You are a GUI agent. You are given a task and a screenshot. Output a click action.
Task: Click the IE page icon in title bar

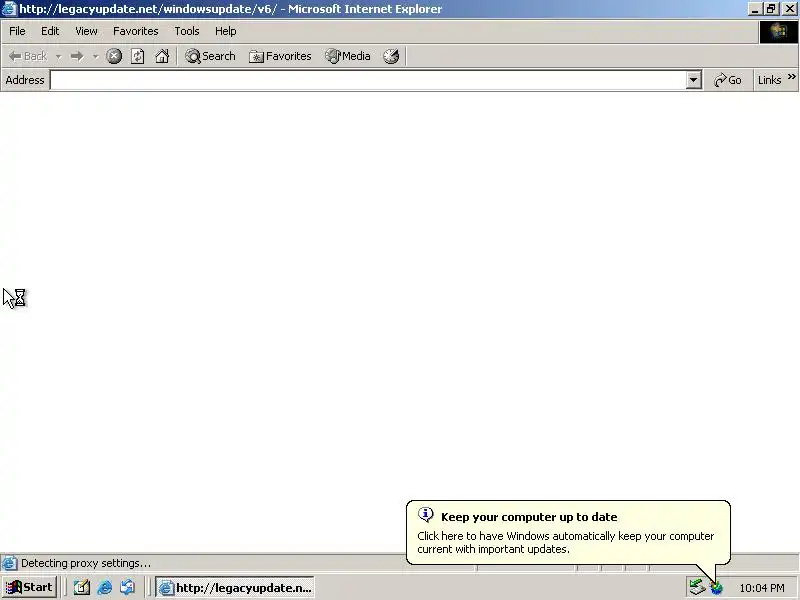click(x=9, y=9)
